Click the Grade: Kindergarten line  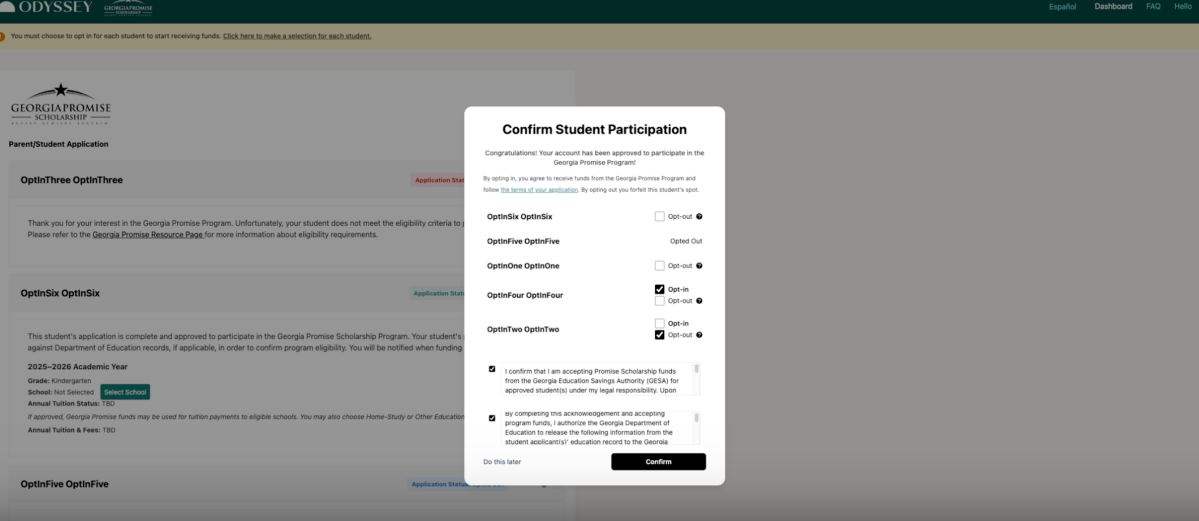(x=60, y=380)
